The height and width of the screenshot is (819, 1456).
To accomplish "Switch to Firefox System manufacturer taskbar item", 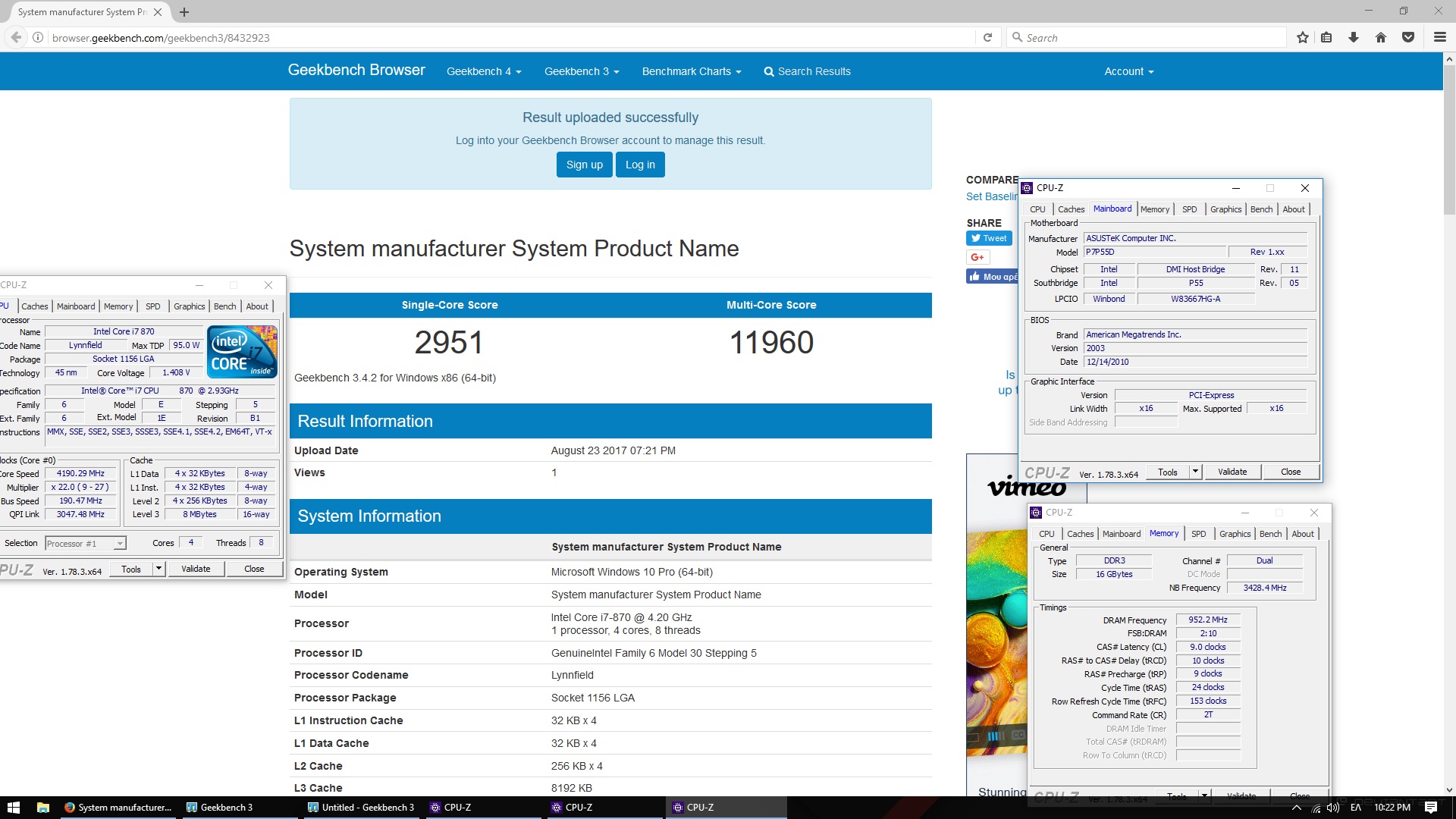I will coord(118,808).
